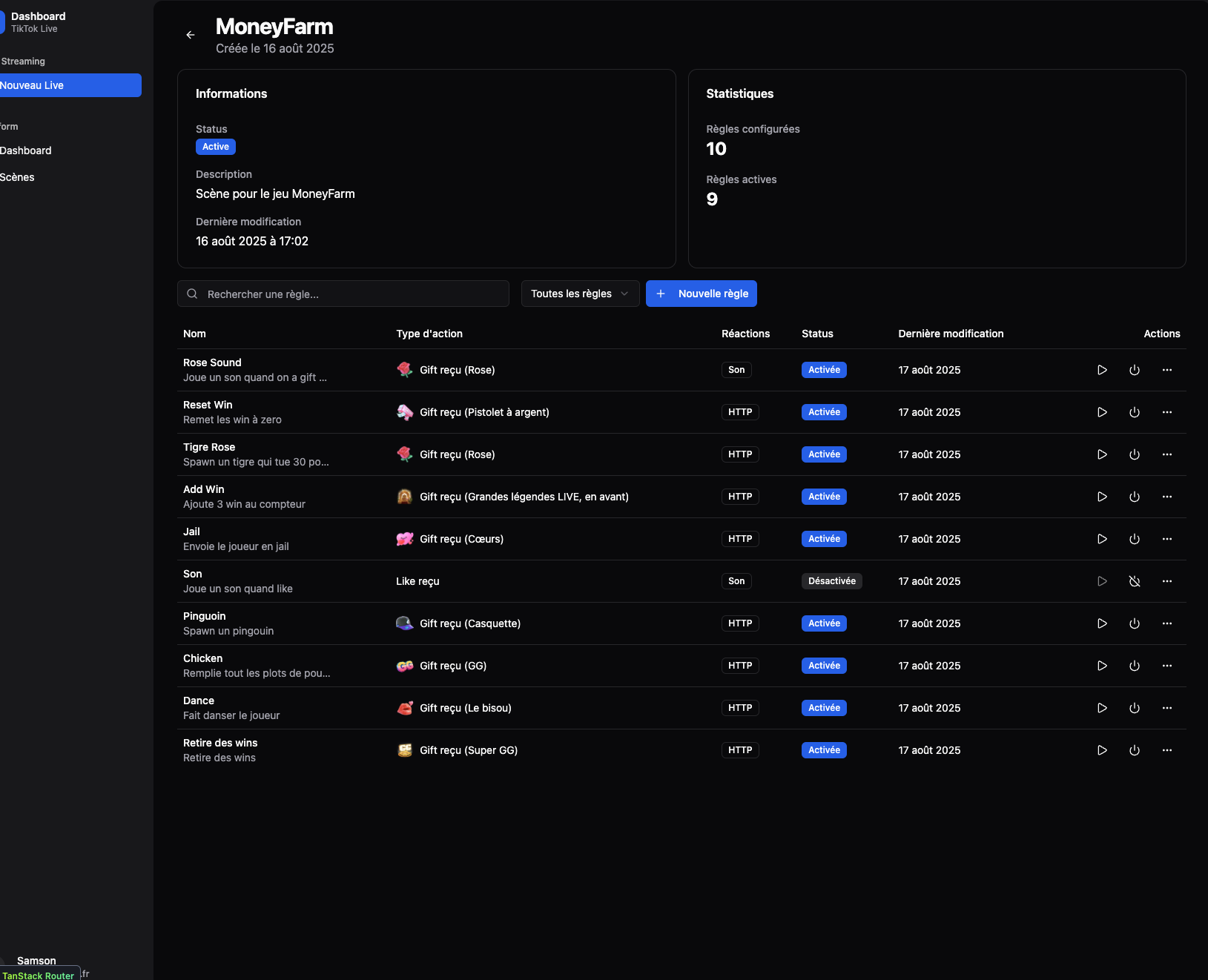Open the sidebar Dashboard item
The image size is (1208, 980).
pyautogui.click(x=70, y=150)
